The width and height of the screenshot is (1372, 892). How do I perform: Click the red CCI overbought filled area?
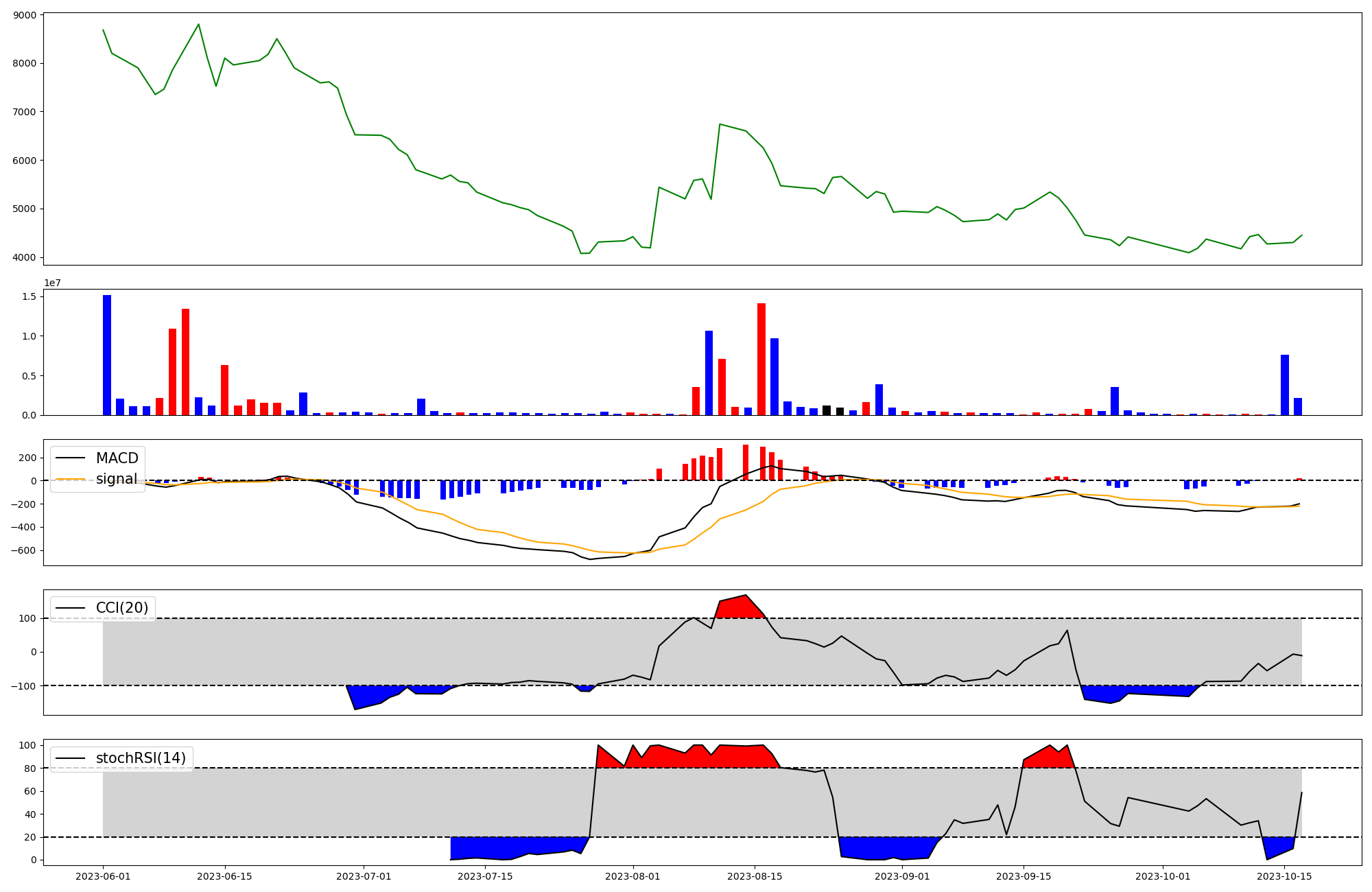737,608
